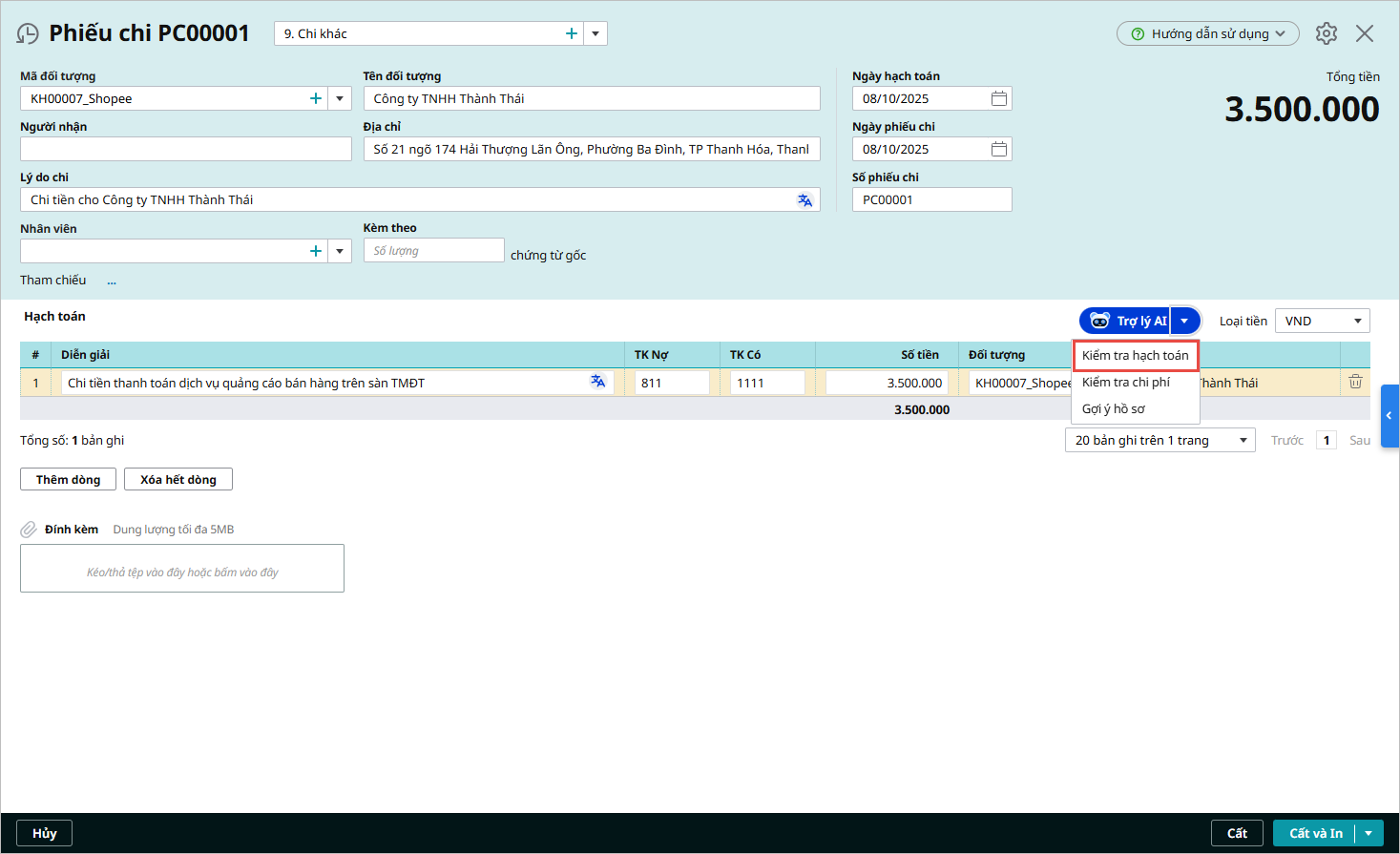
Task: Delete row 1 with trash icon
Action: coord(1355,382)
